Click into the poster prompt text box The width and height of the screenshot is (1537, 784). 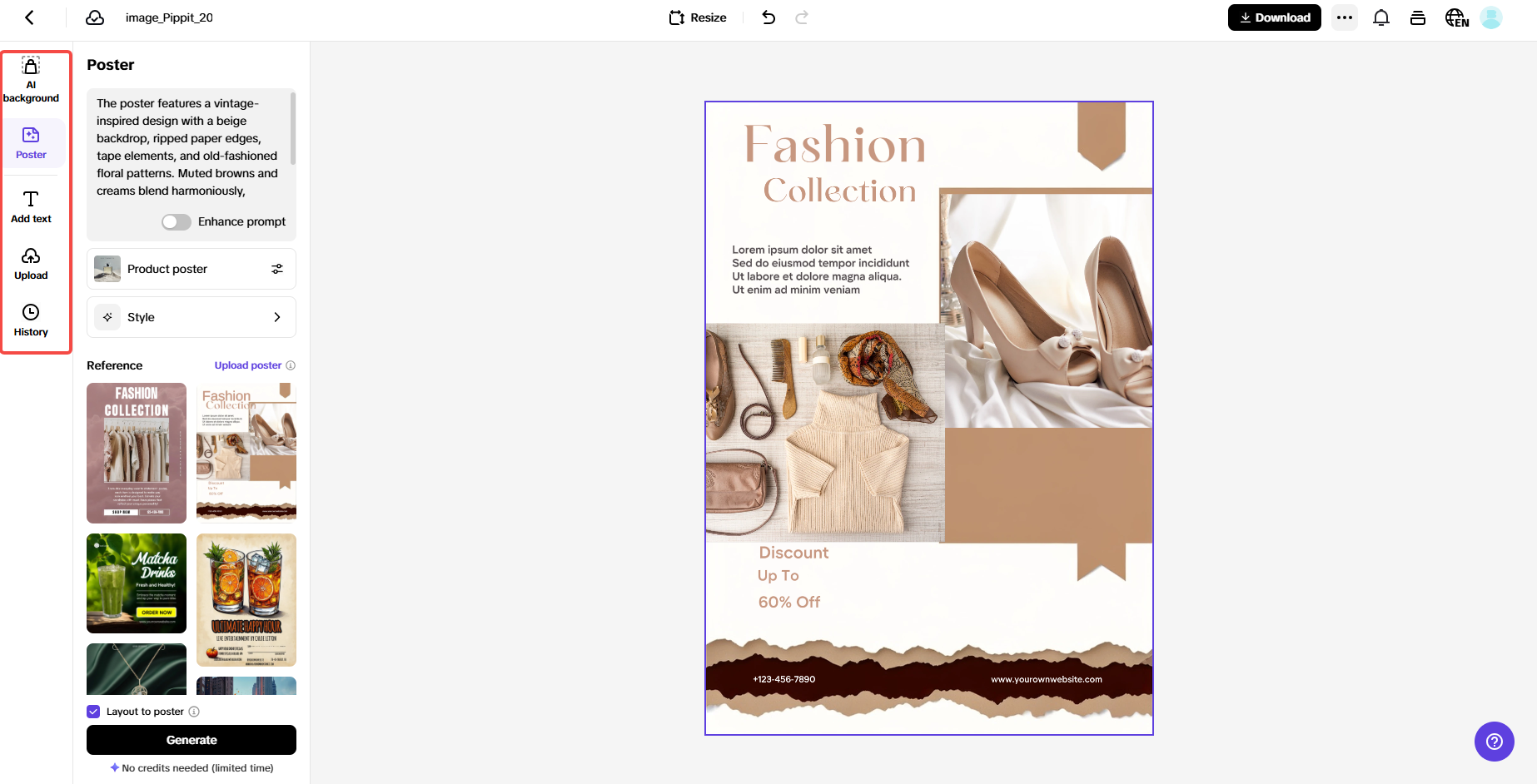(188, 147)
